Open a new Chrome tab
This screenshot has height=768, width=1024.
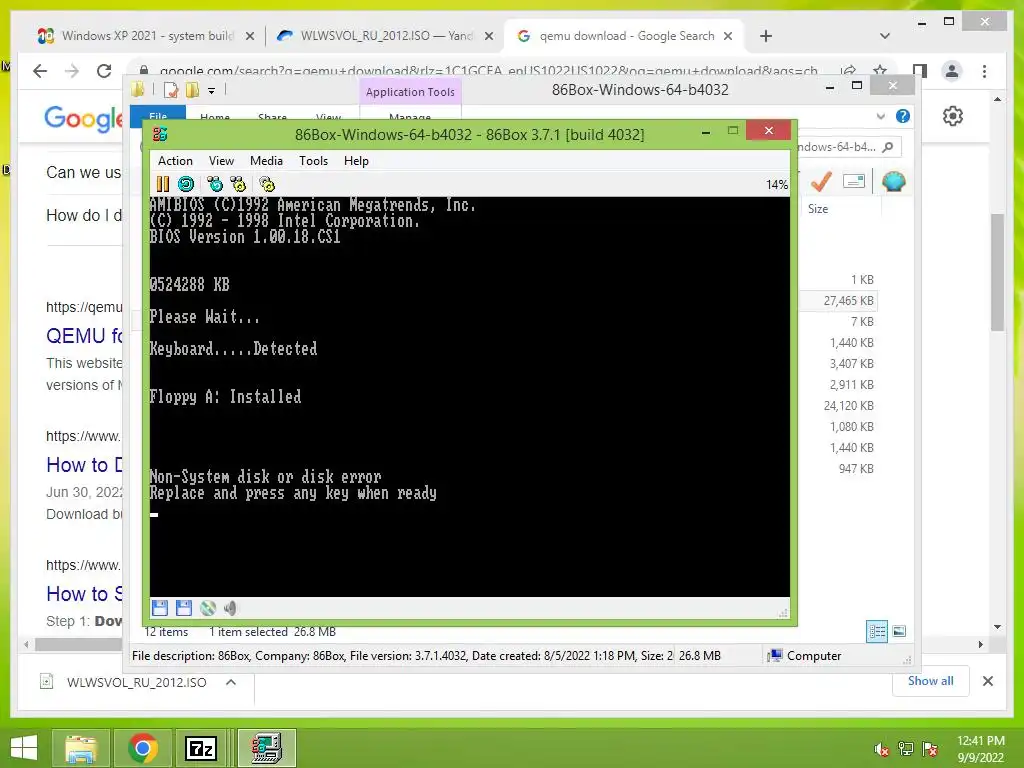766,36
